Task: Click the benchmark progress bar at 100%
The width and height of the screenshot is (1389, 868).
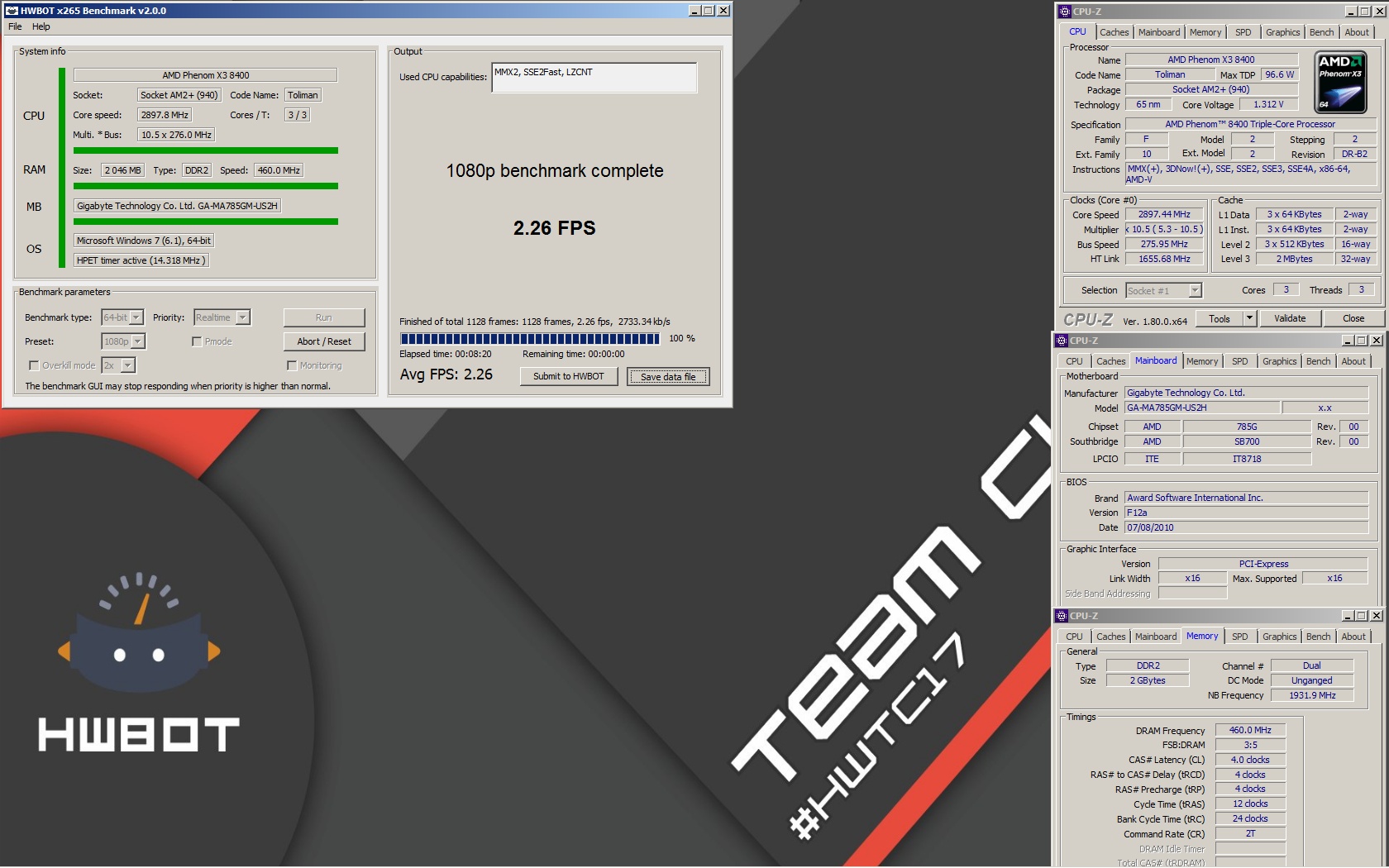Action: (x=530, y=338)
